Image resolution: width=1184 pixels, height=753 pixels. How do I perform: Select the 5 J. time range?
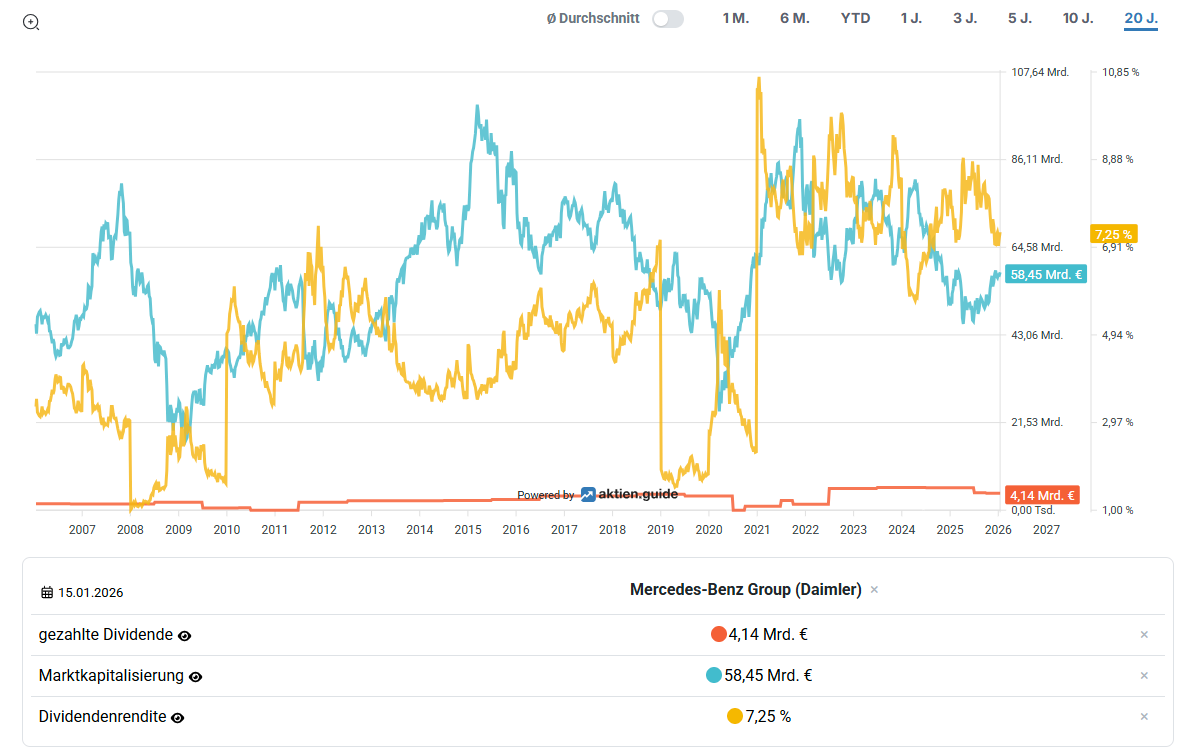coord(1020,19)
